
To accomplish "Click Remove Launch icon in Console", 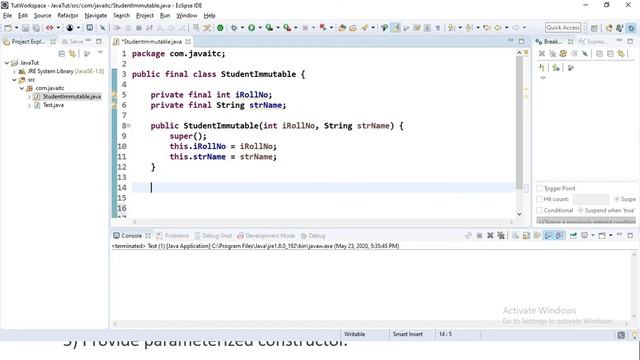I will (490, 236).
